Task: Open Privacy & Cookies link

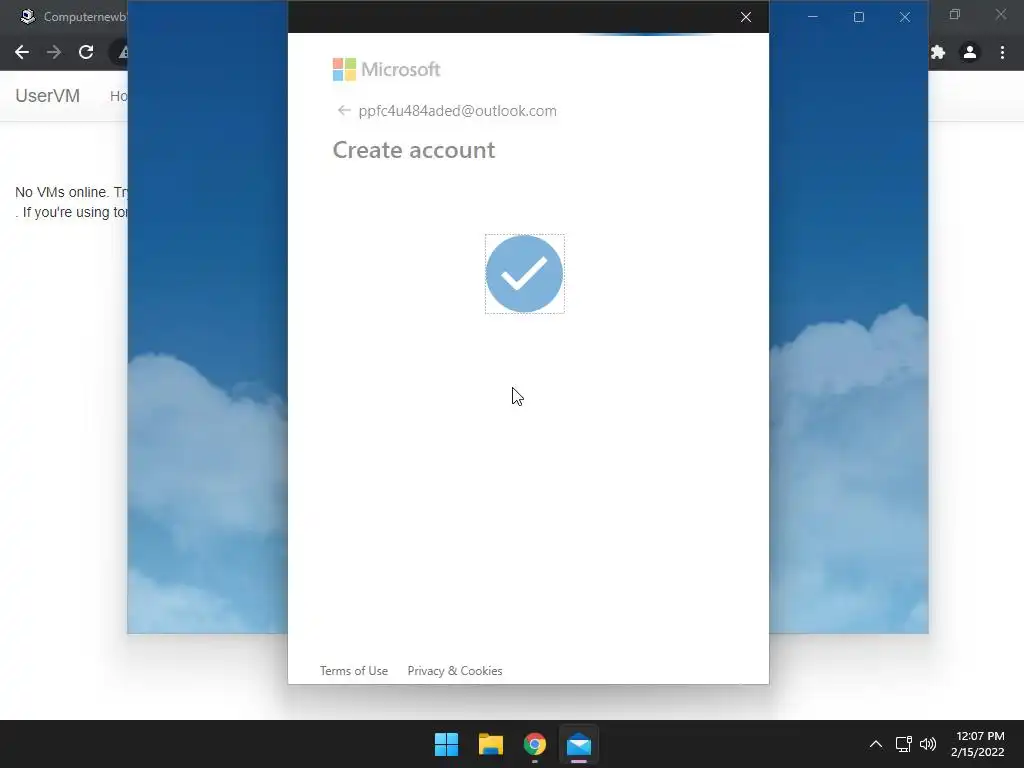Action: tap(455, 671)
